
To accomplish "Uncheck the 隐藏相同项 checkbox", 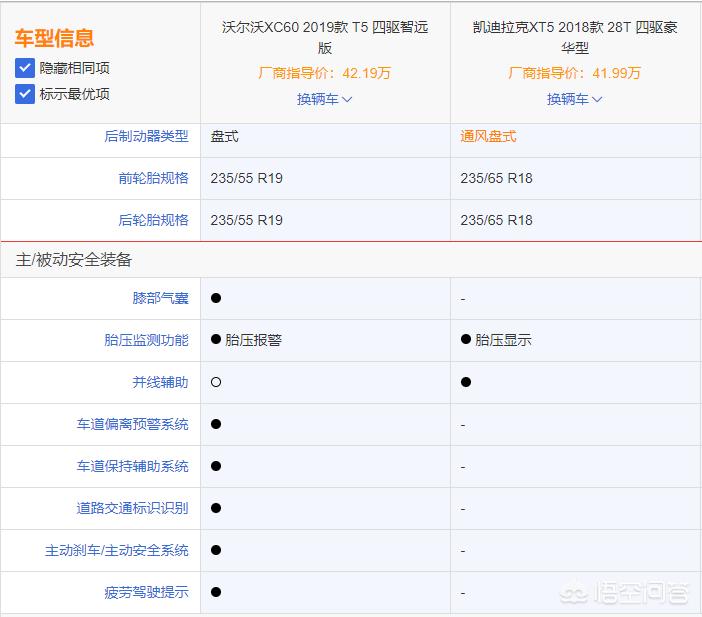I will click(25, 68).
